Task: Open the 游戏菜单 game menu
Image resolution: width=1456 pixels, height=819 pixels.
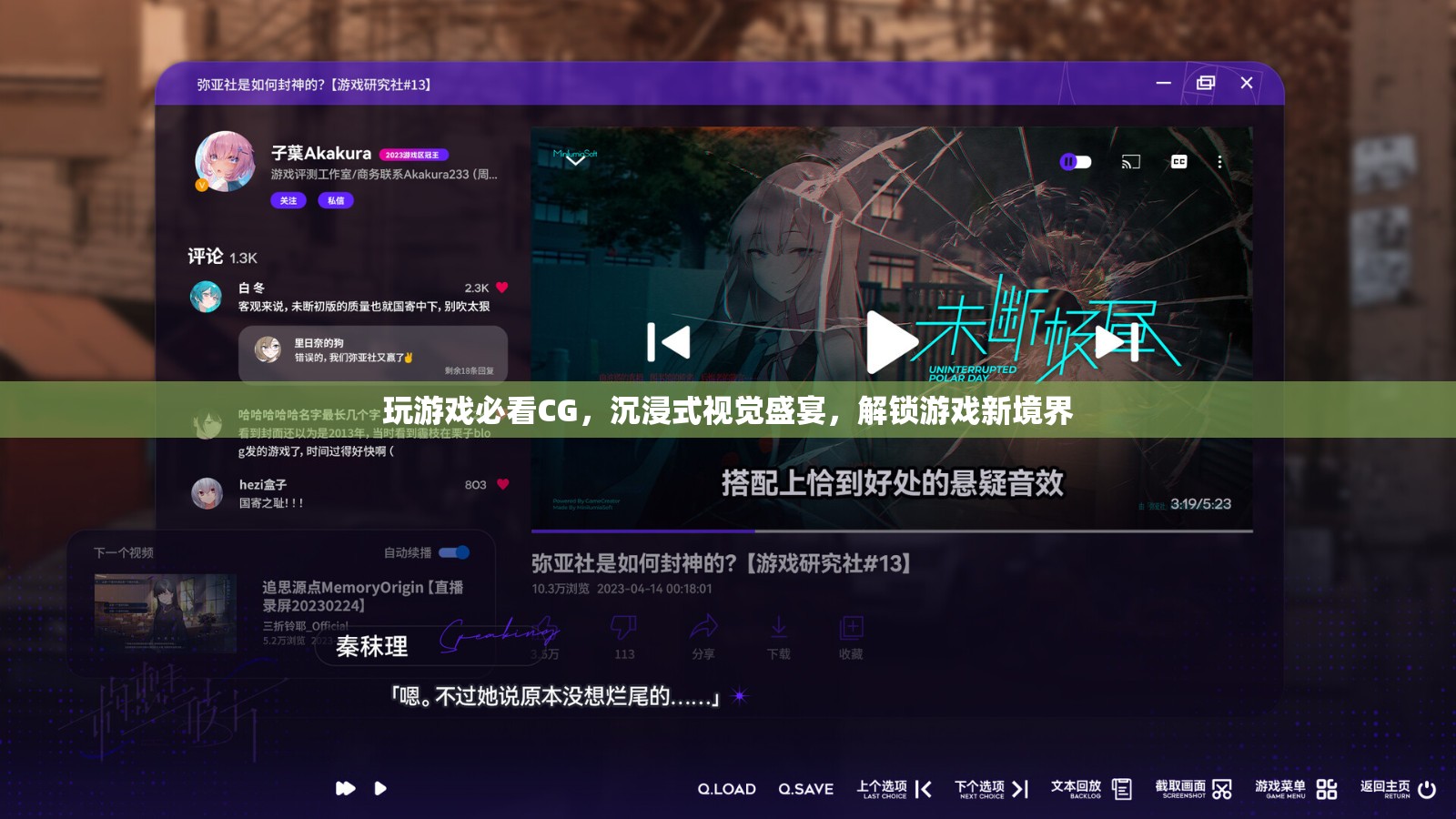Action: click(x=1296, y=789)
